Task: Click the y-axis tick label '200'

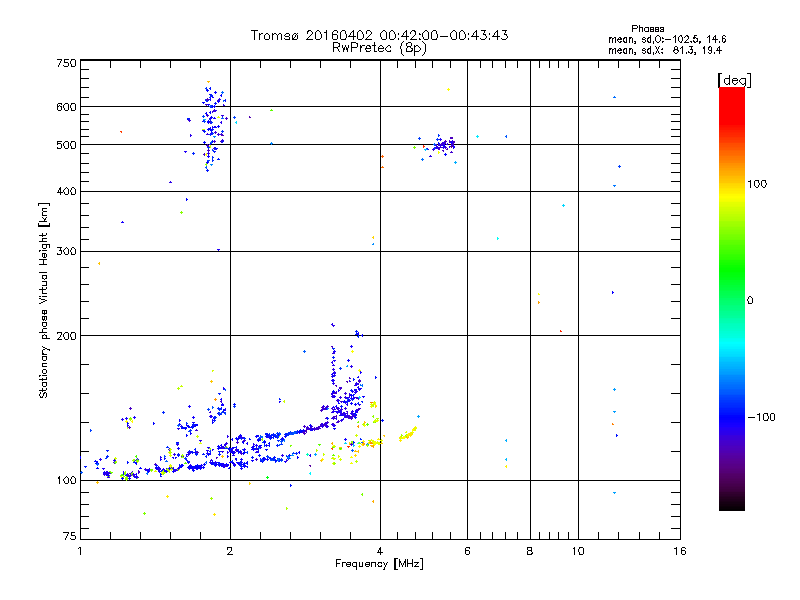Action: tap(66, 336)
